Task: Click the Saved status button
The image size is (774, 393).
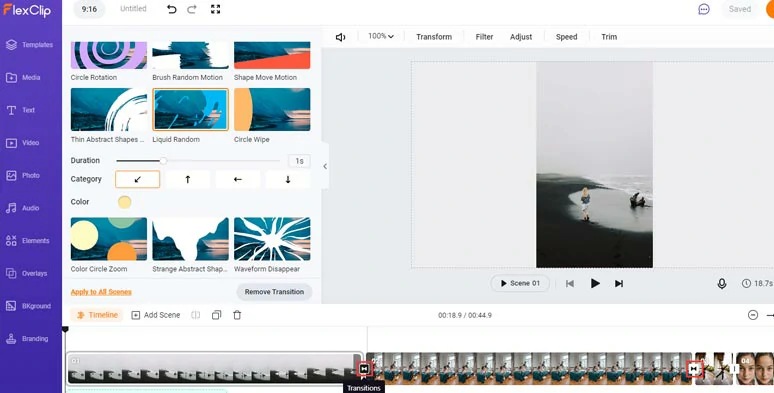Action: [739, 9]
